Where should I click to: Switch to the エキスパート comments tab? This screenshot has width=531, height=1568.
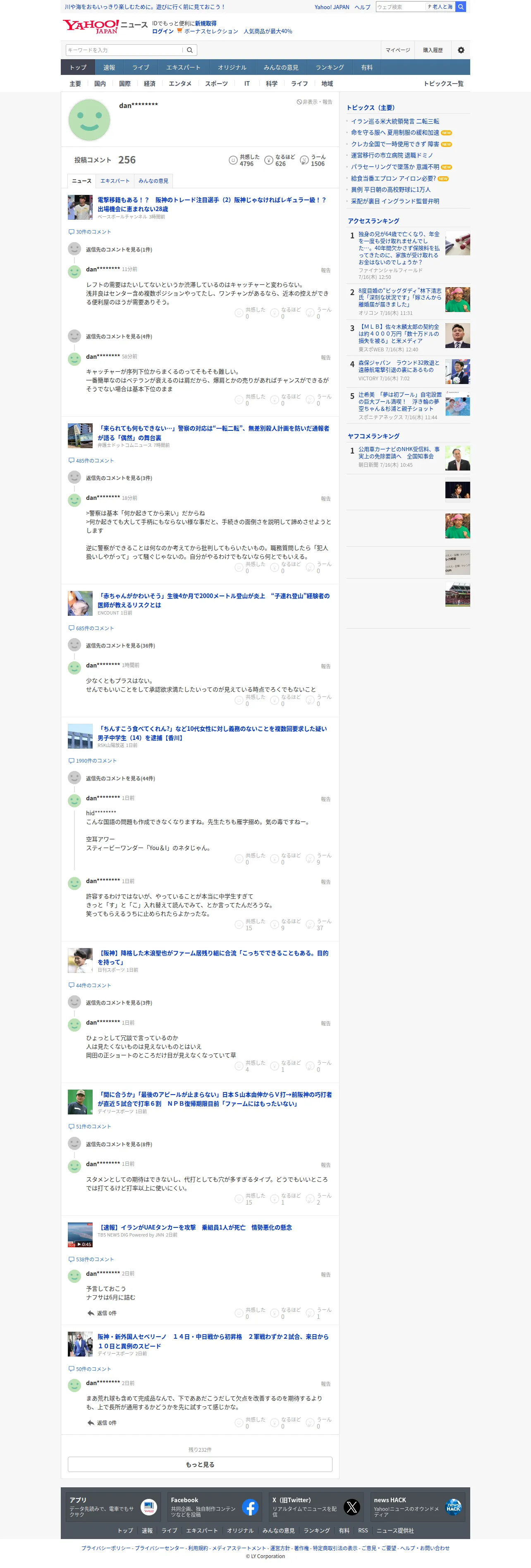coord(115,181)
